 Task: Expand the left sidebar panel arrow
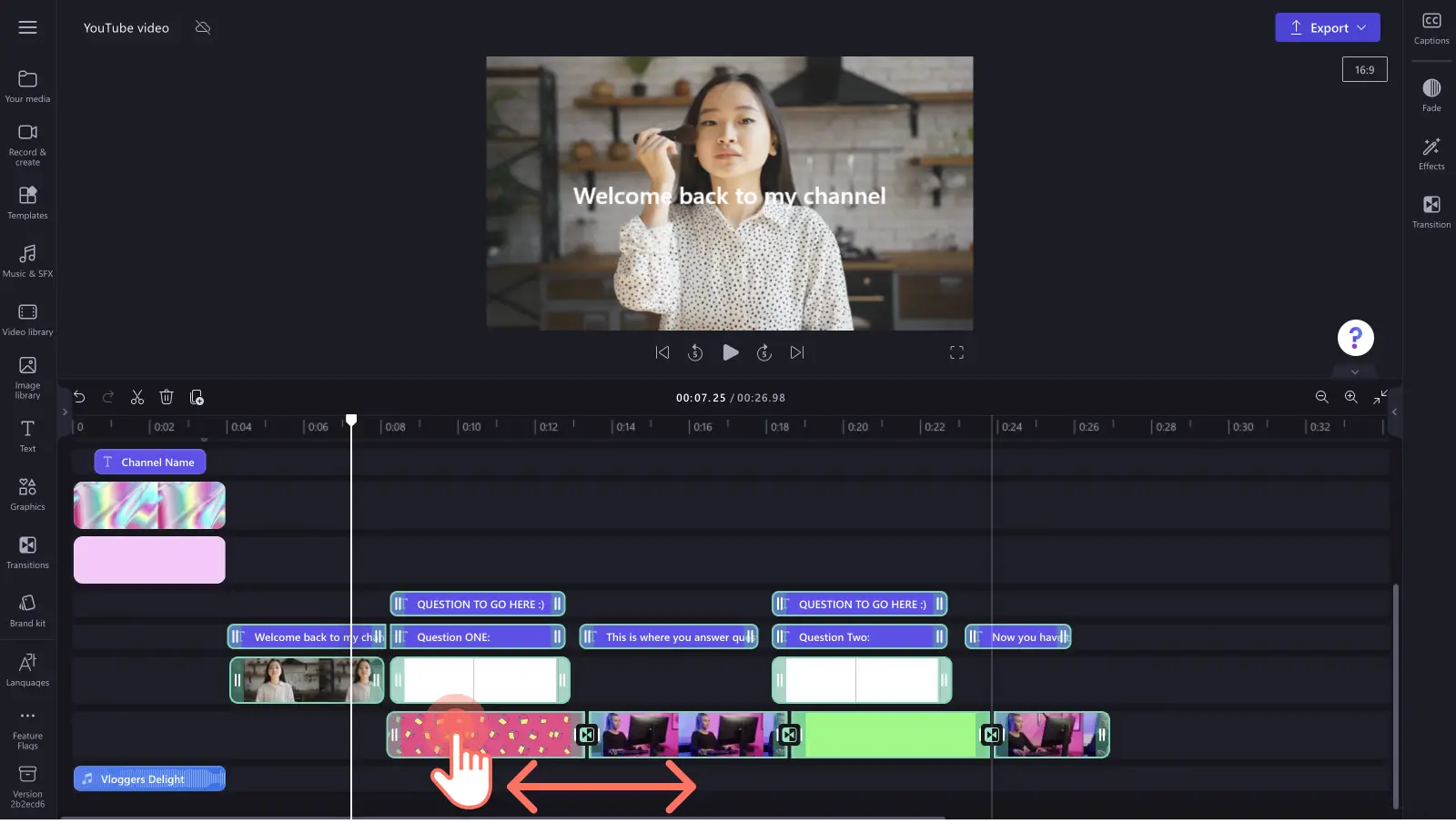tap(65, 412)
